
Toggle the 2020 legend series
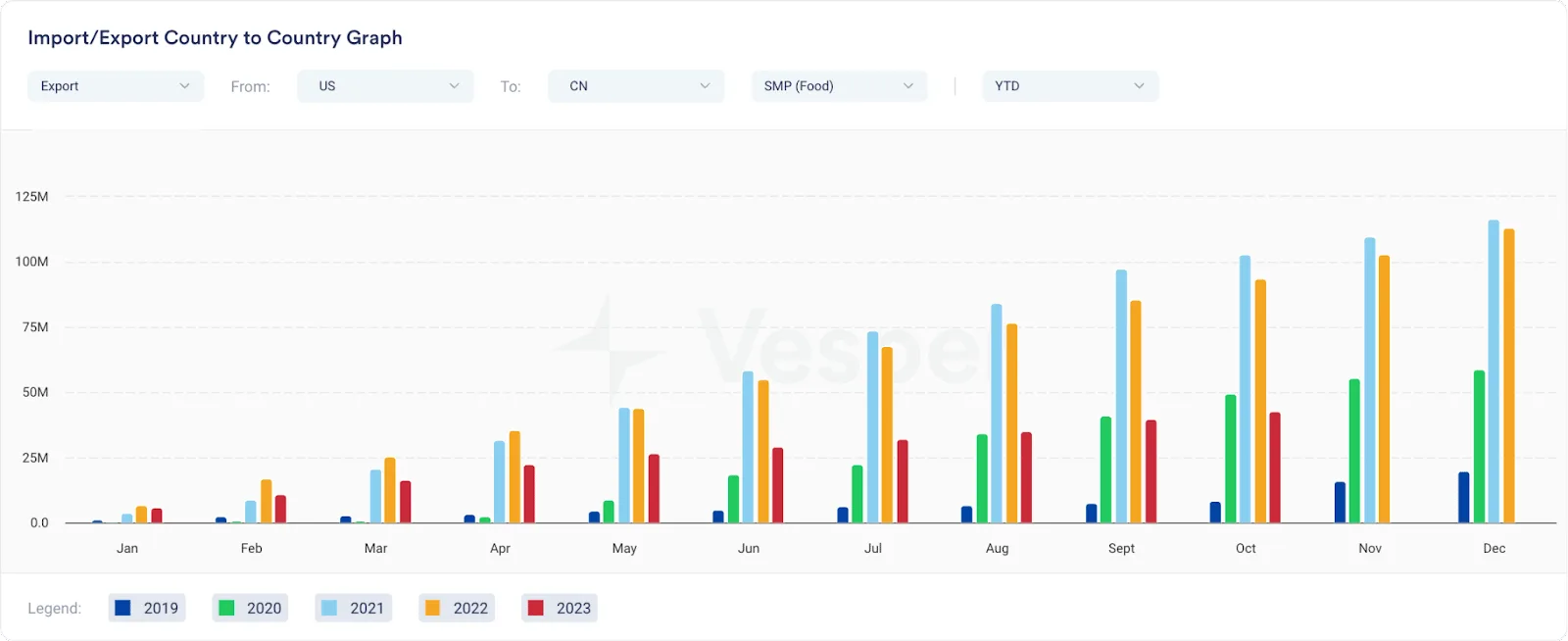[250, 608]
